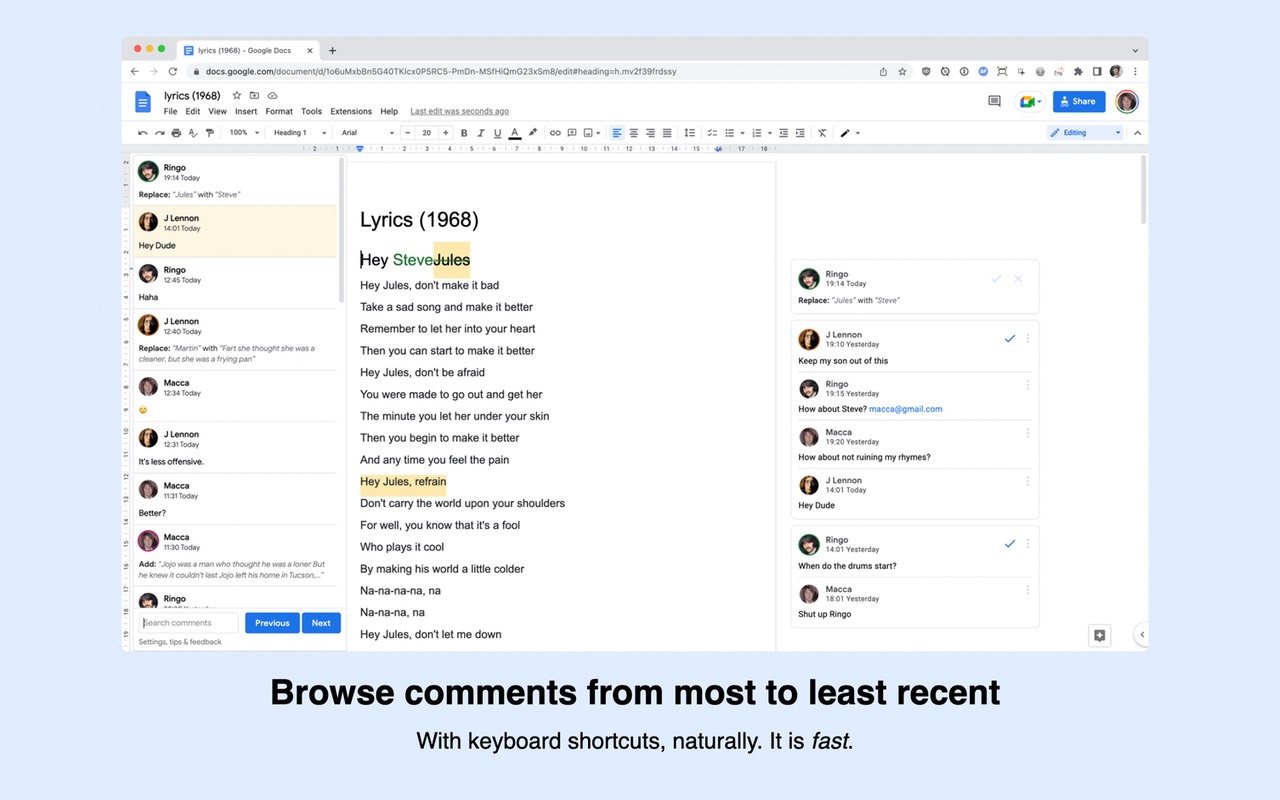Decrease the indent
The image size is (1280, 800).
(783, 133)
